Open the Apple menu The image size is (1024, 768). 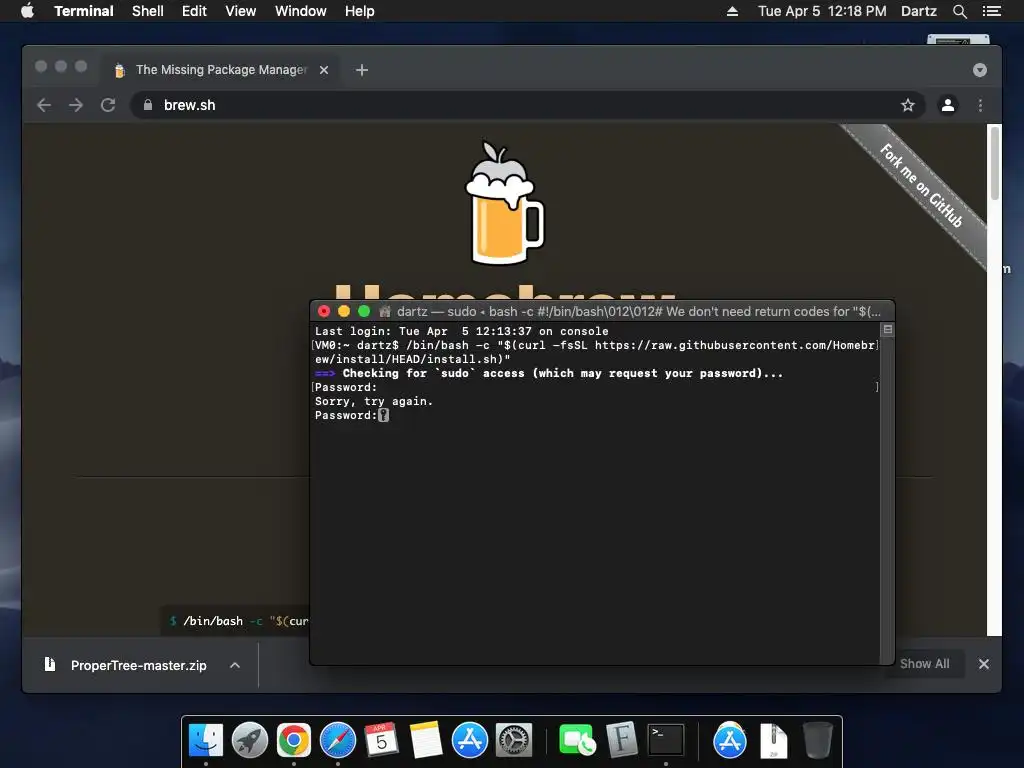tap(27, 11)
